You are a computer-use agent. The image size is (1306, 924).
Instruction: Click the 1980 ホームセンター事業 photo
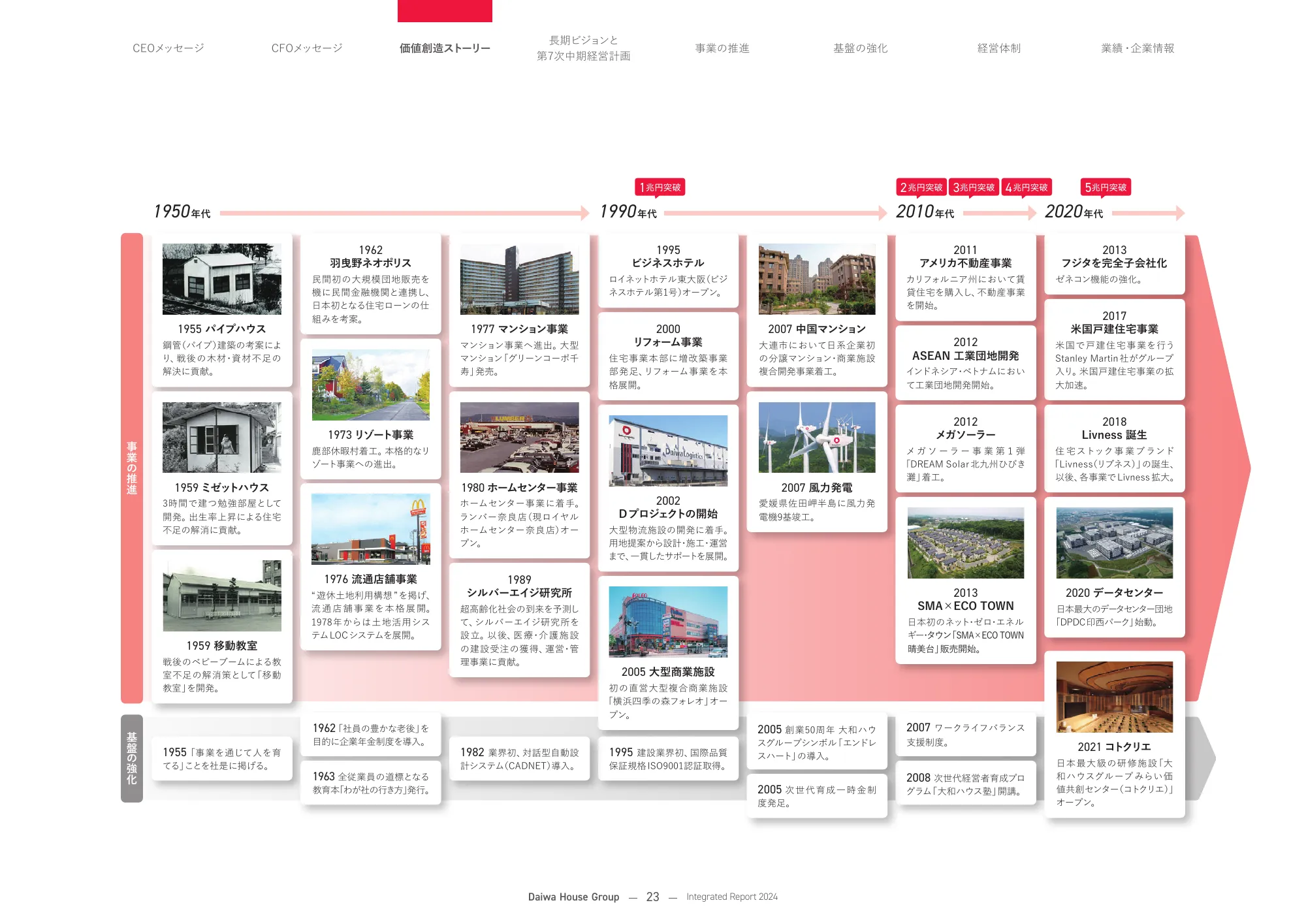520,438
